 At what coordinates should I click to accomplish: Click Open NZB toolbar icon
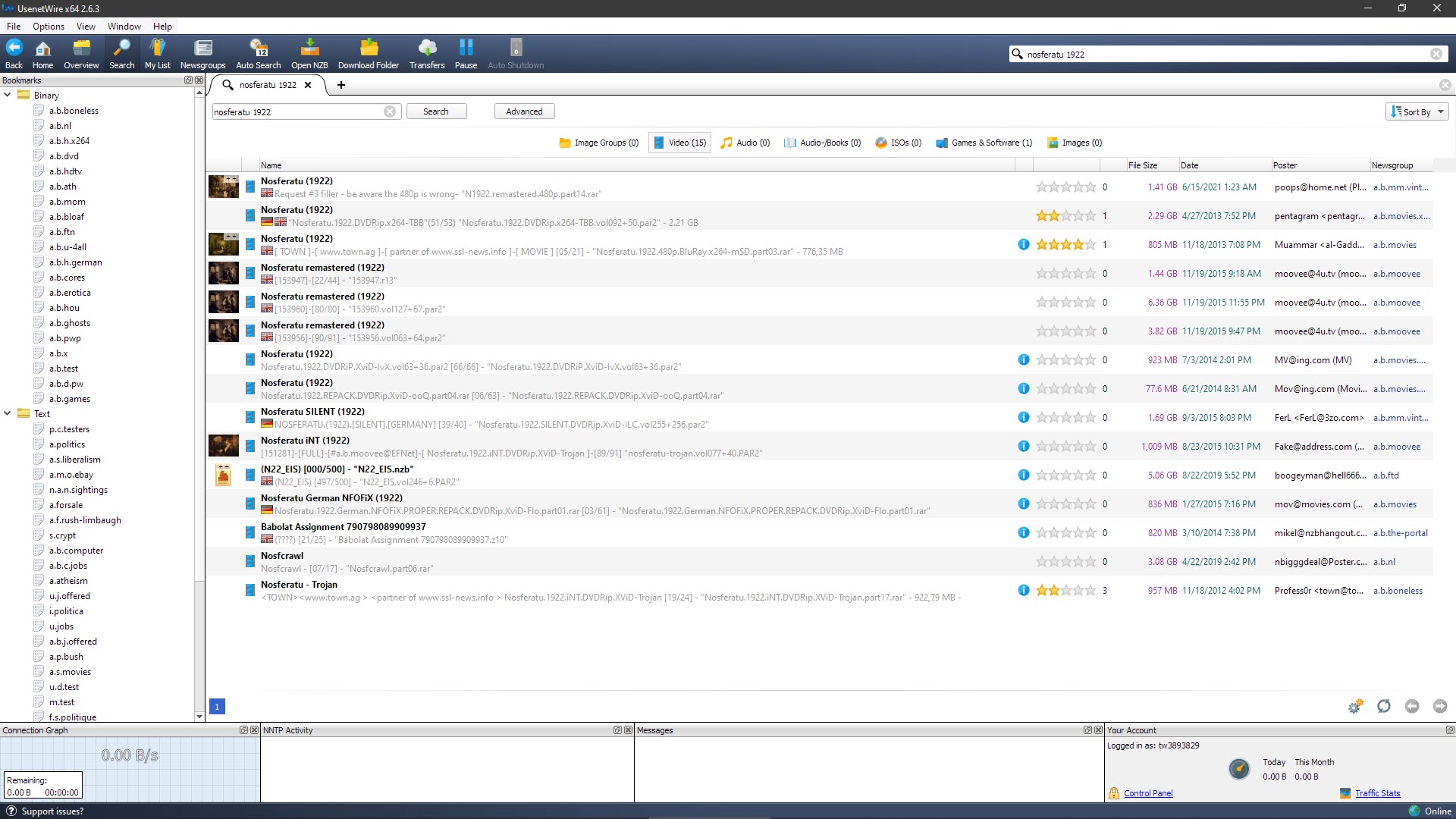(x=309, y=54)
